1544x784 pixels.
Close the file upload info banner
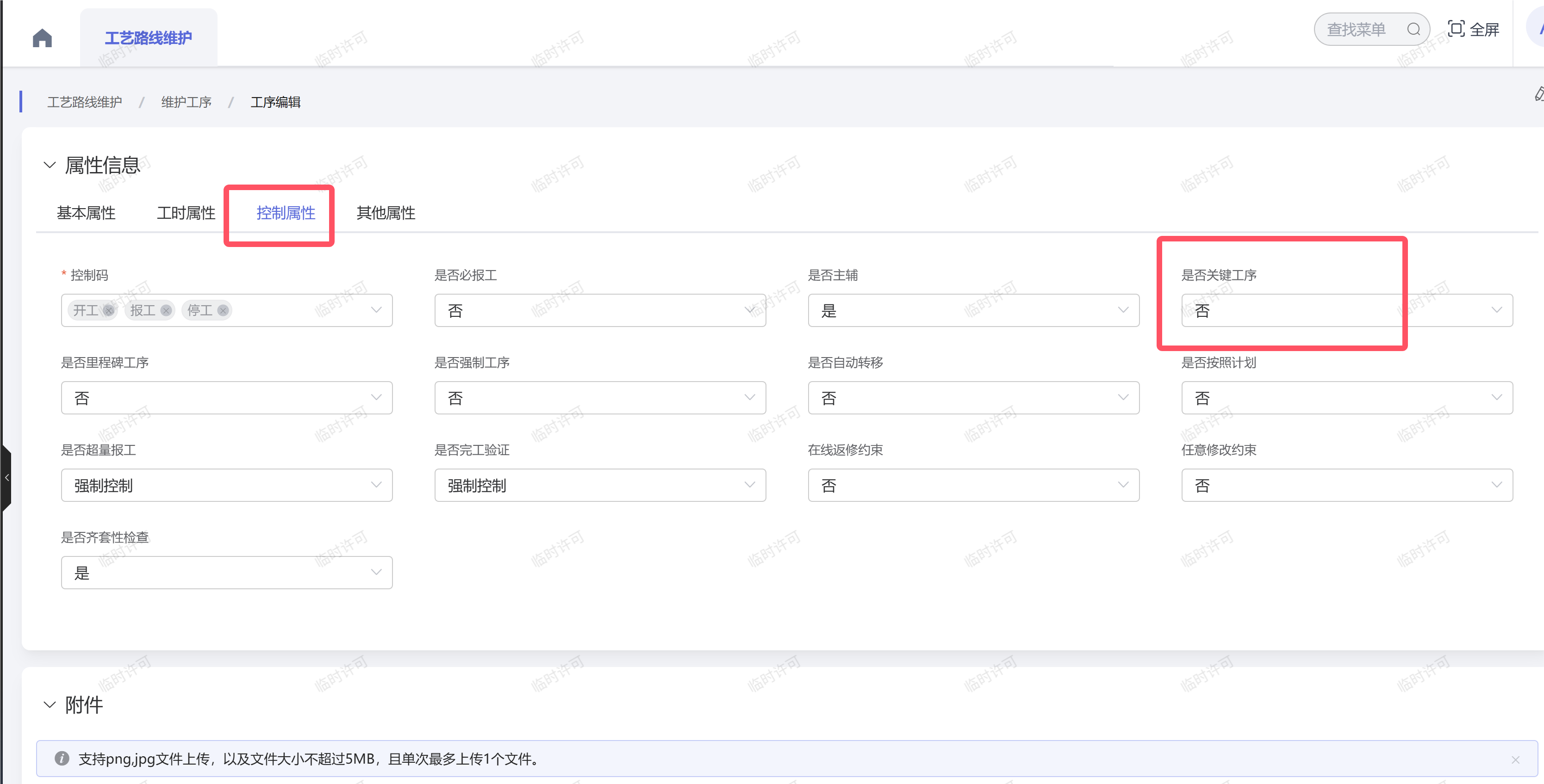[x=1515, y=759]
